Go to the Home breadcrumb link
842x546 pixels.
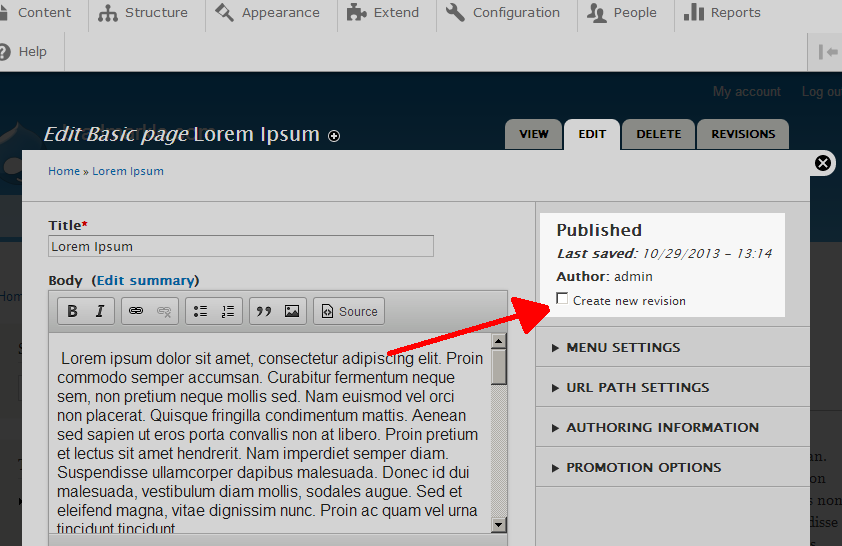click(64, 171)
